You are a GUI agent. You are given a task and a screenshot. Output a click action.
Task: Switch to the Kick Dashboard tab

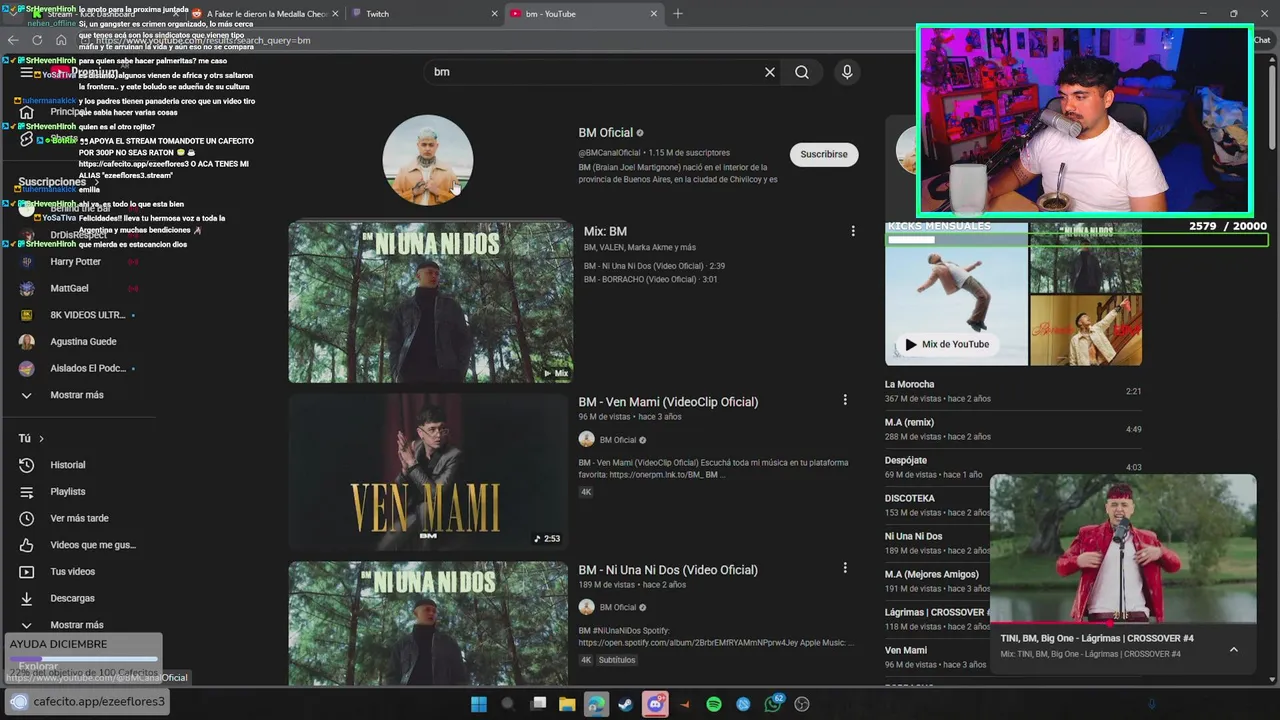click(105, 14)
